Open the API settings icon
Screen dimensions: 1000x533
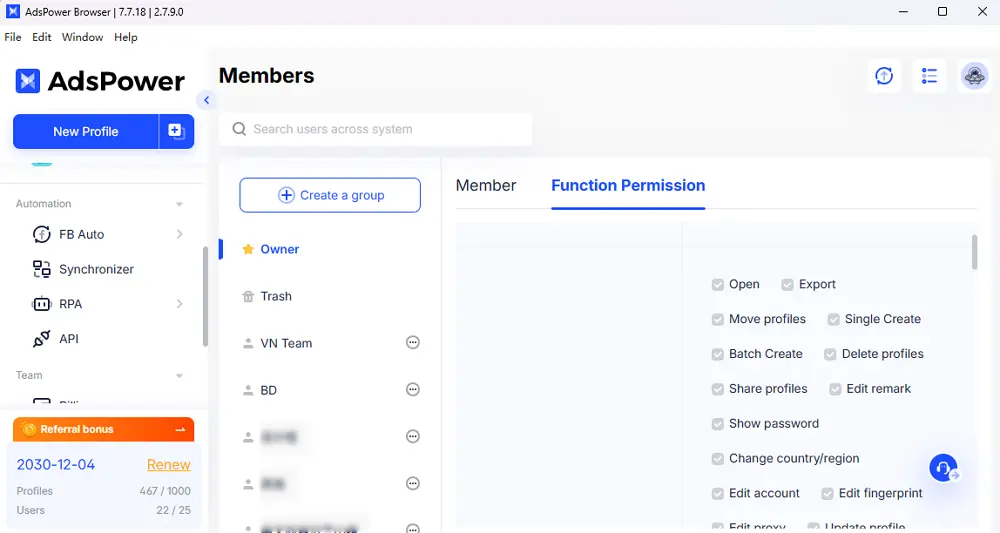(x=42, y=339)
